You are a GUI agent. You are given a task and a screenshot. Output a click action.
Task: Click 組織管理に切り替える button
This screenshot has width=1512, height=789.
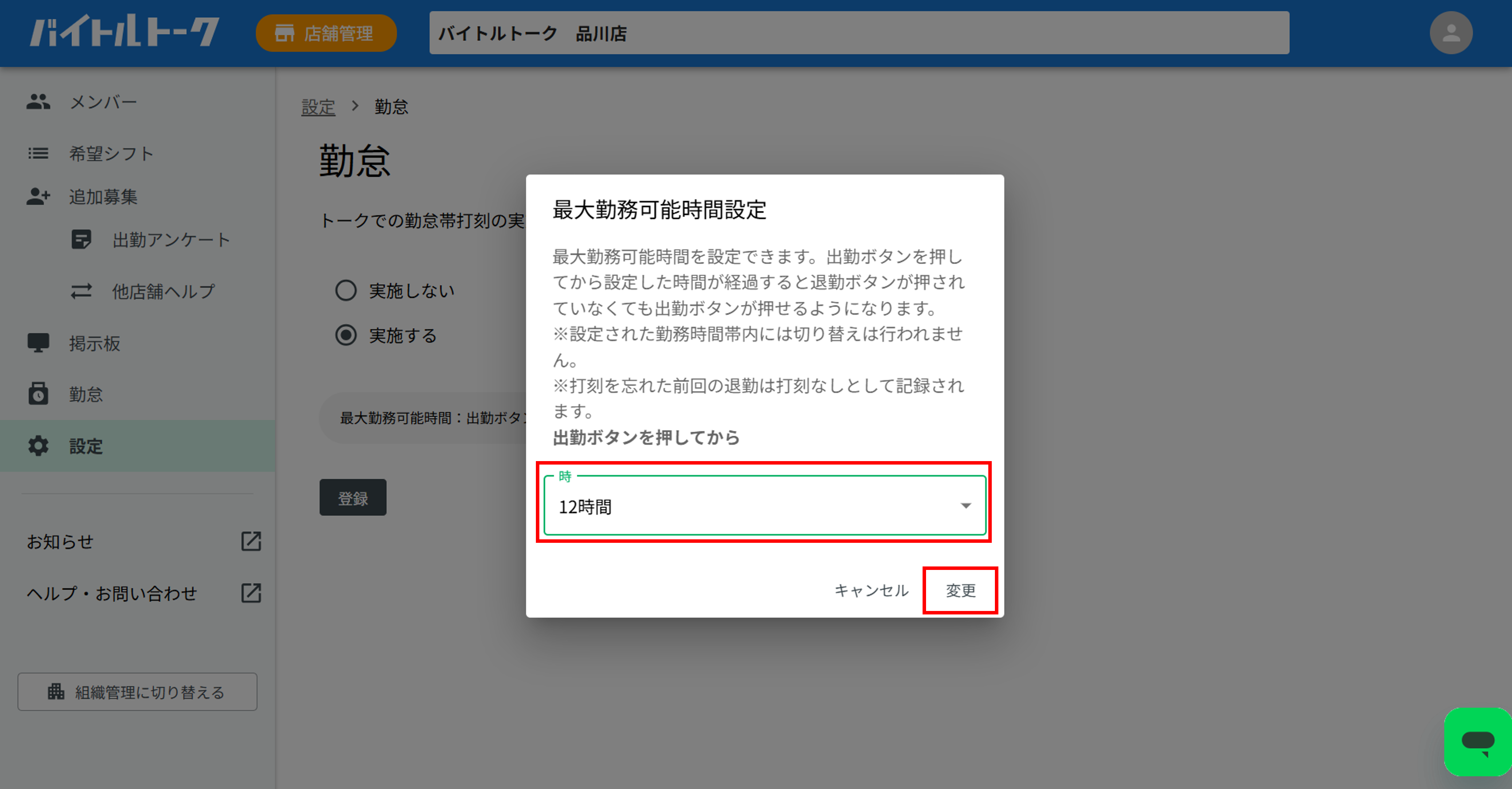tap(137, 692)
